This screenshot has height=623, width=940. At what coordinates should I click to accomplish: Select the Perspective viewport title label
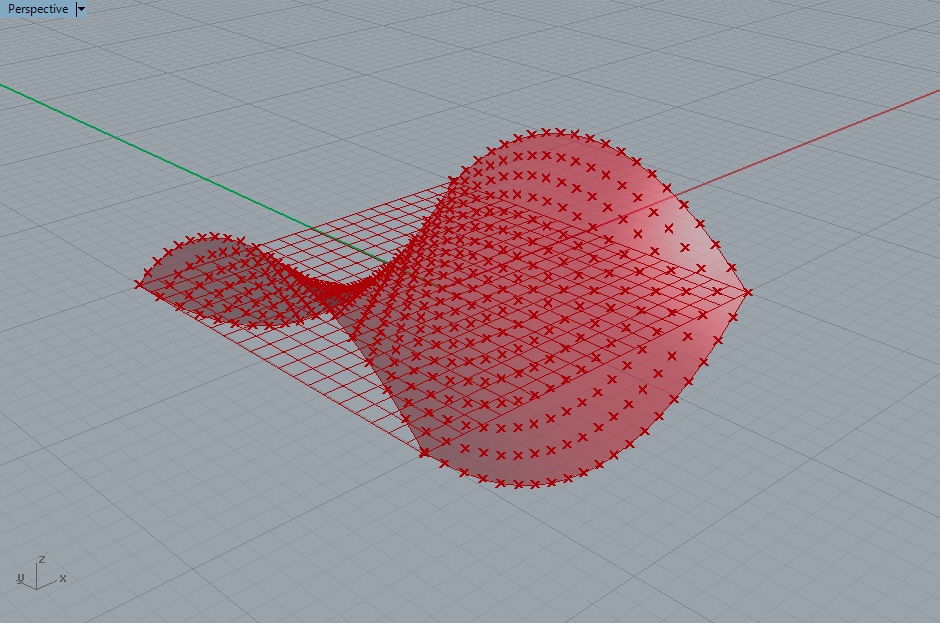tap(38, 9)
